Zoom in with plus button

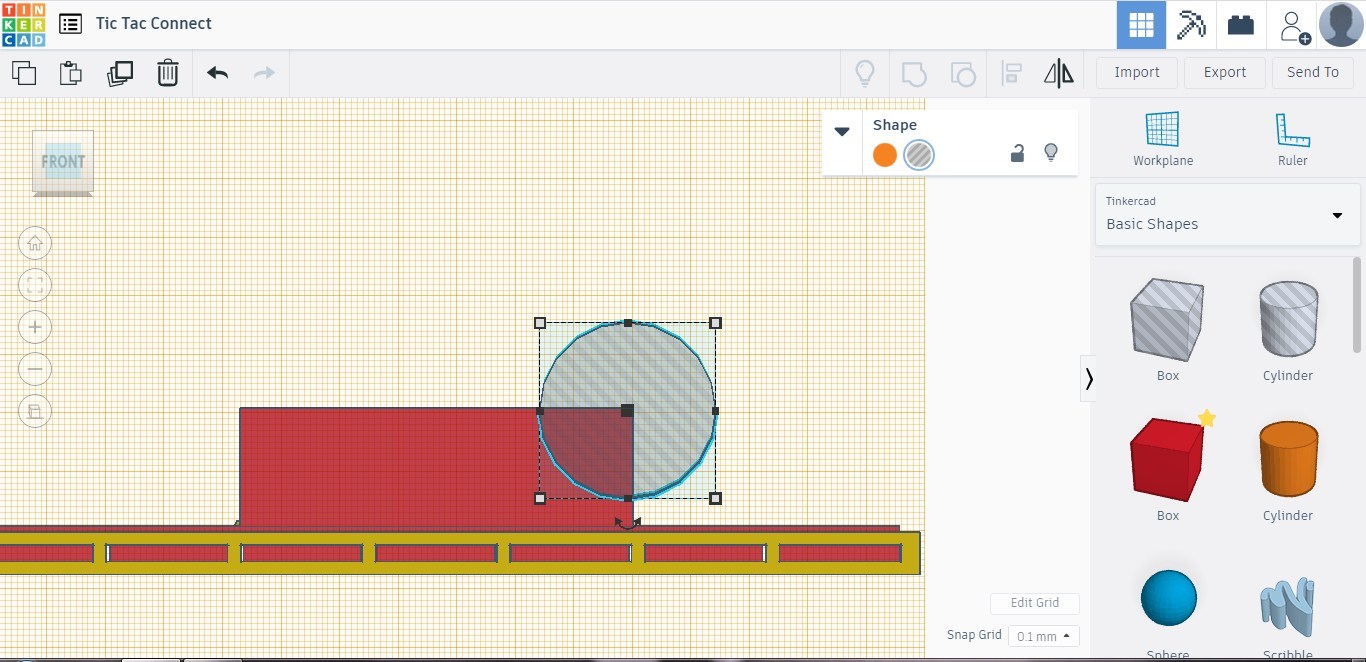click(35, 327)
